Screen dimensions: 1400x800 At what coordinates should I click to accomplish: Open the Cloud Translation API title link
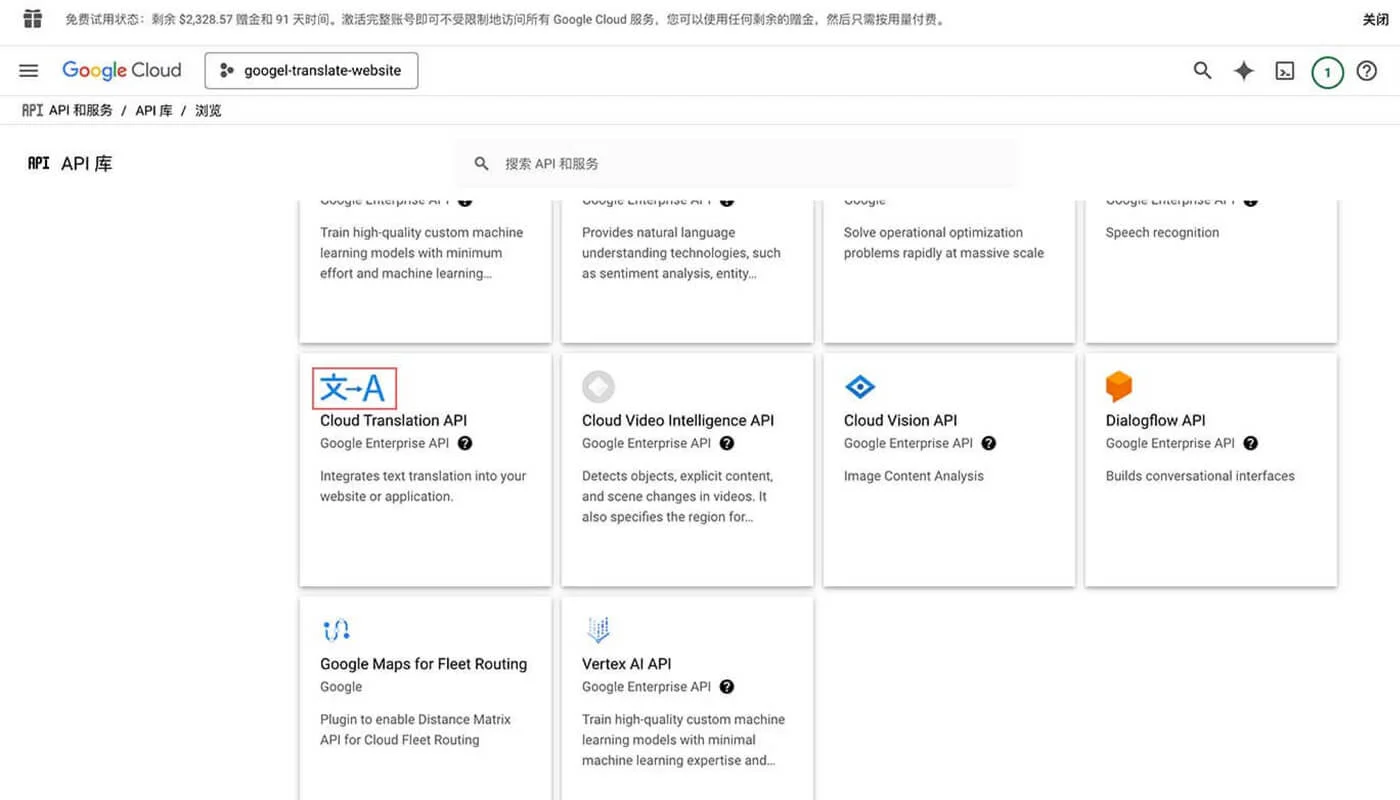392,420
